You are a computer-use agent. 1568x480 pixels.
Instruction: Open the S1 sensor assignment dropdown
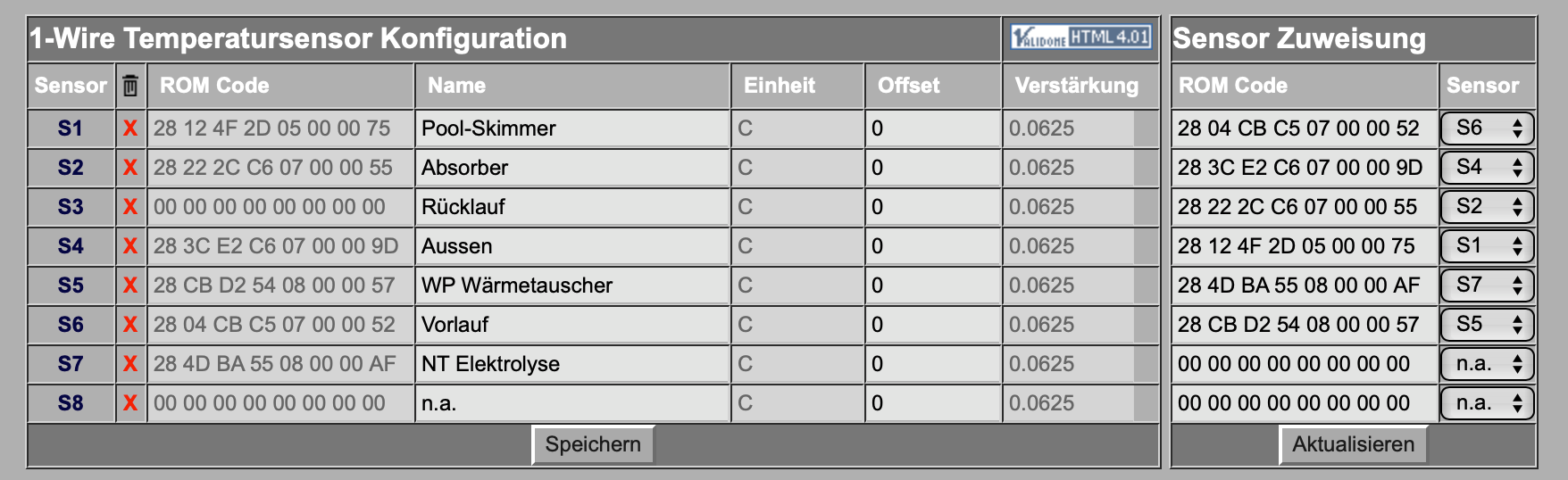pyautogui.click(x=1487, y=246)
